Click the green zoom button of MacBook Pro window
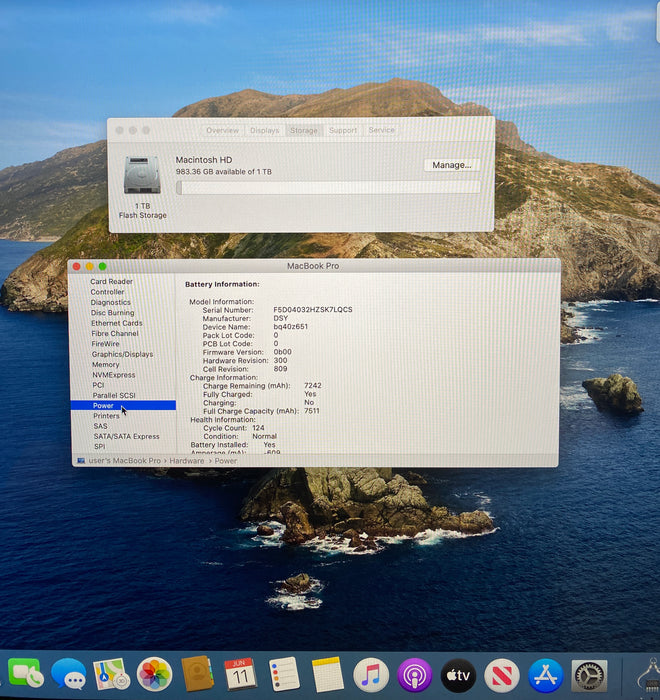The height and width of the screenshot is (700, 660). (x=102, y=267)
